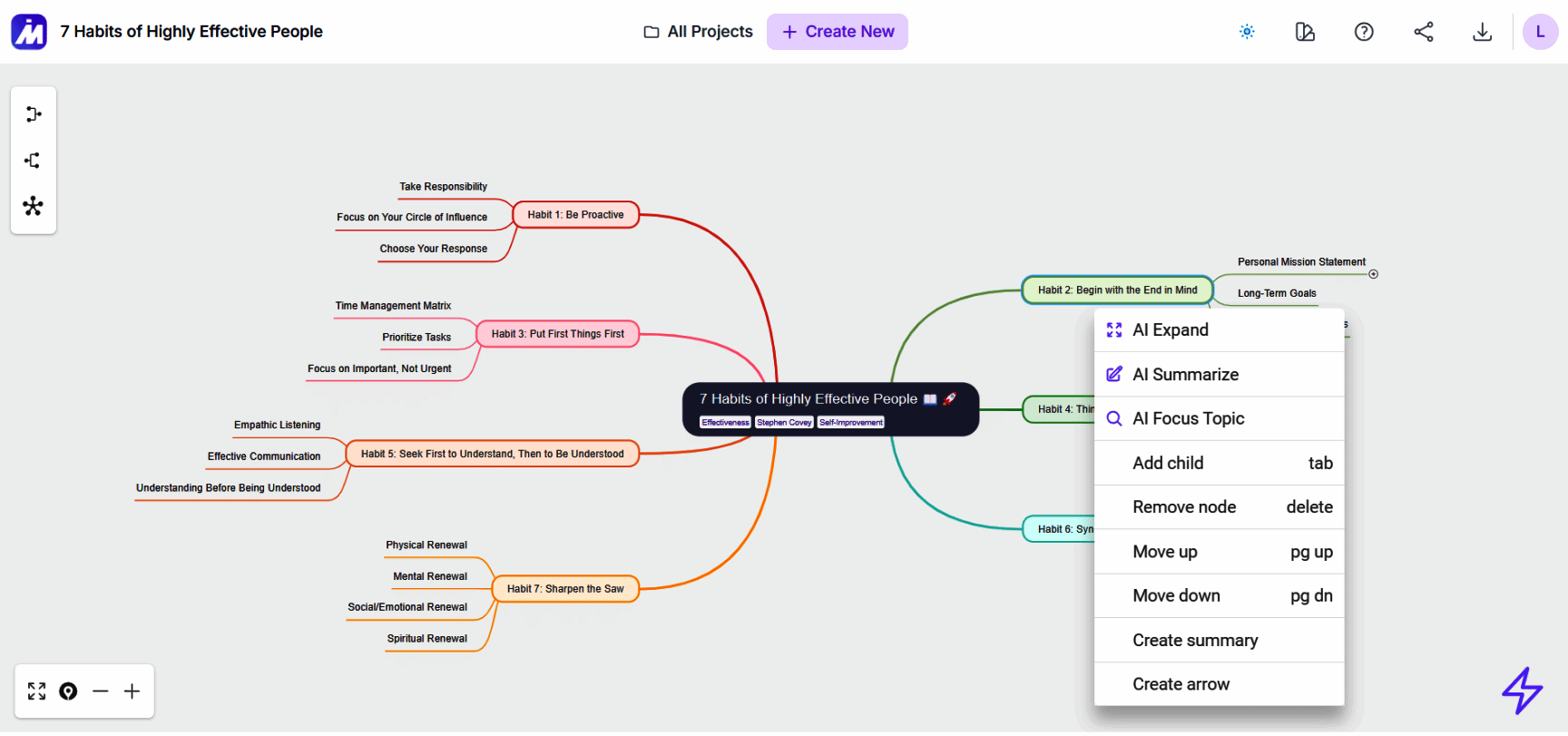Select the Habit 2: Begin with the End node
The width and height of the screenshot is (1568, 736).
pos(1118,290)
